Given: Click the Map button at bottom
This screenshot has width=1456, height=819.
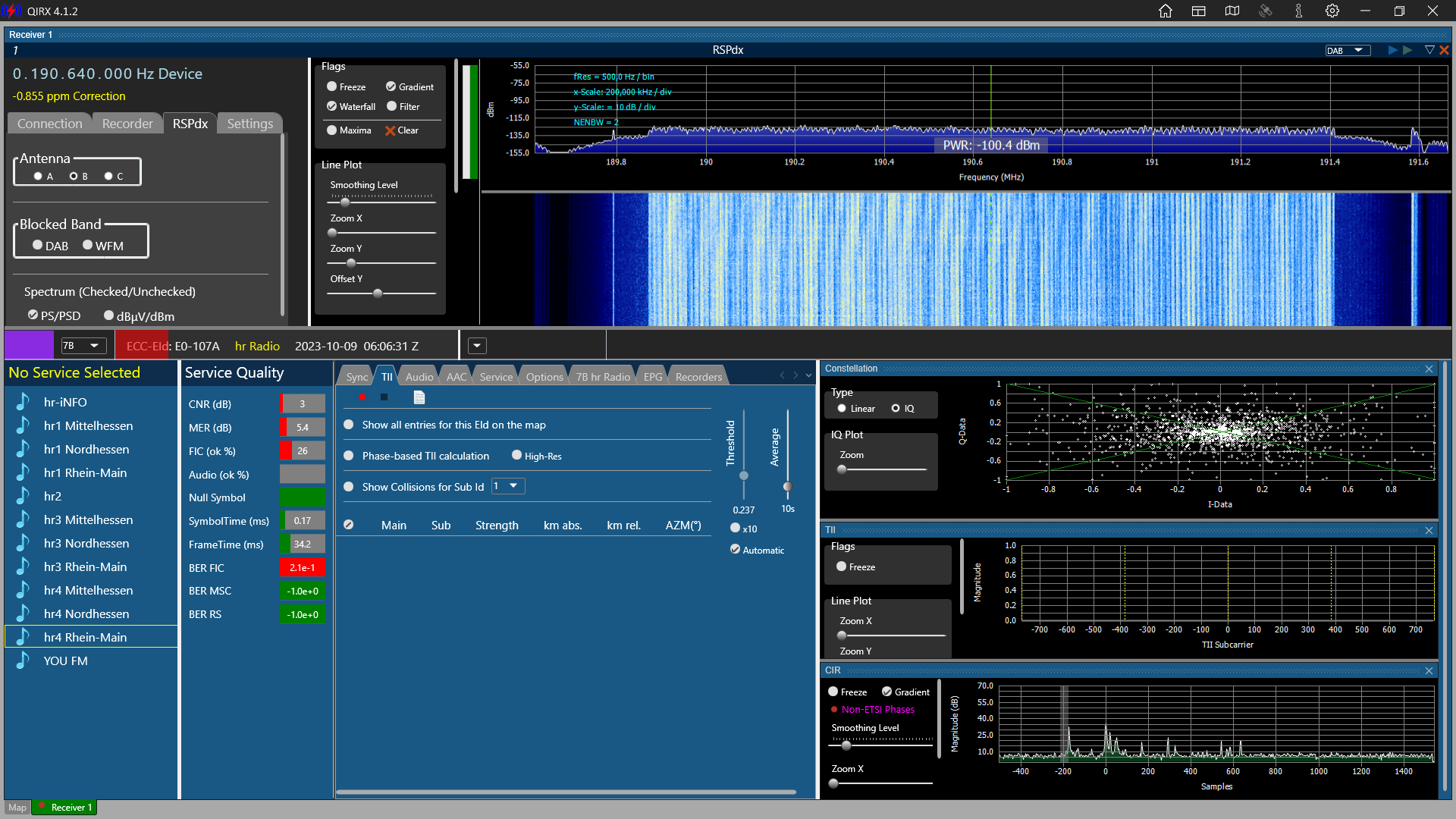Looking at the screenshot, I should [17, 808].
